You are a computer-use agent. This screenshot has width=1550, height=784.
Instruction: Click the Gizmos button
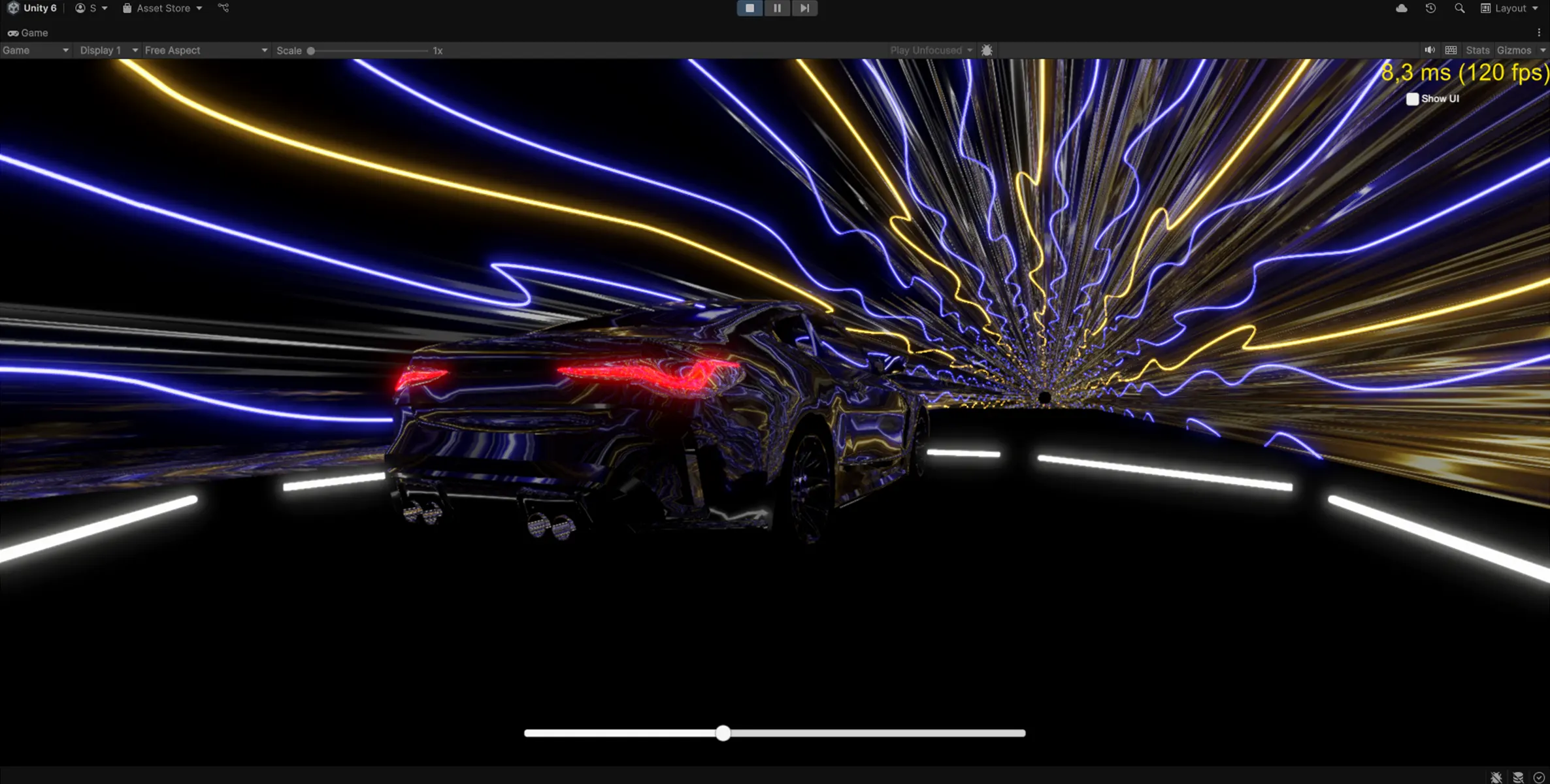pyautogui.click(x=1513, y=50)
